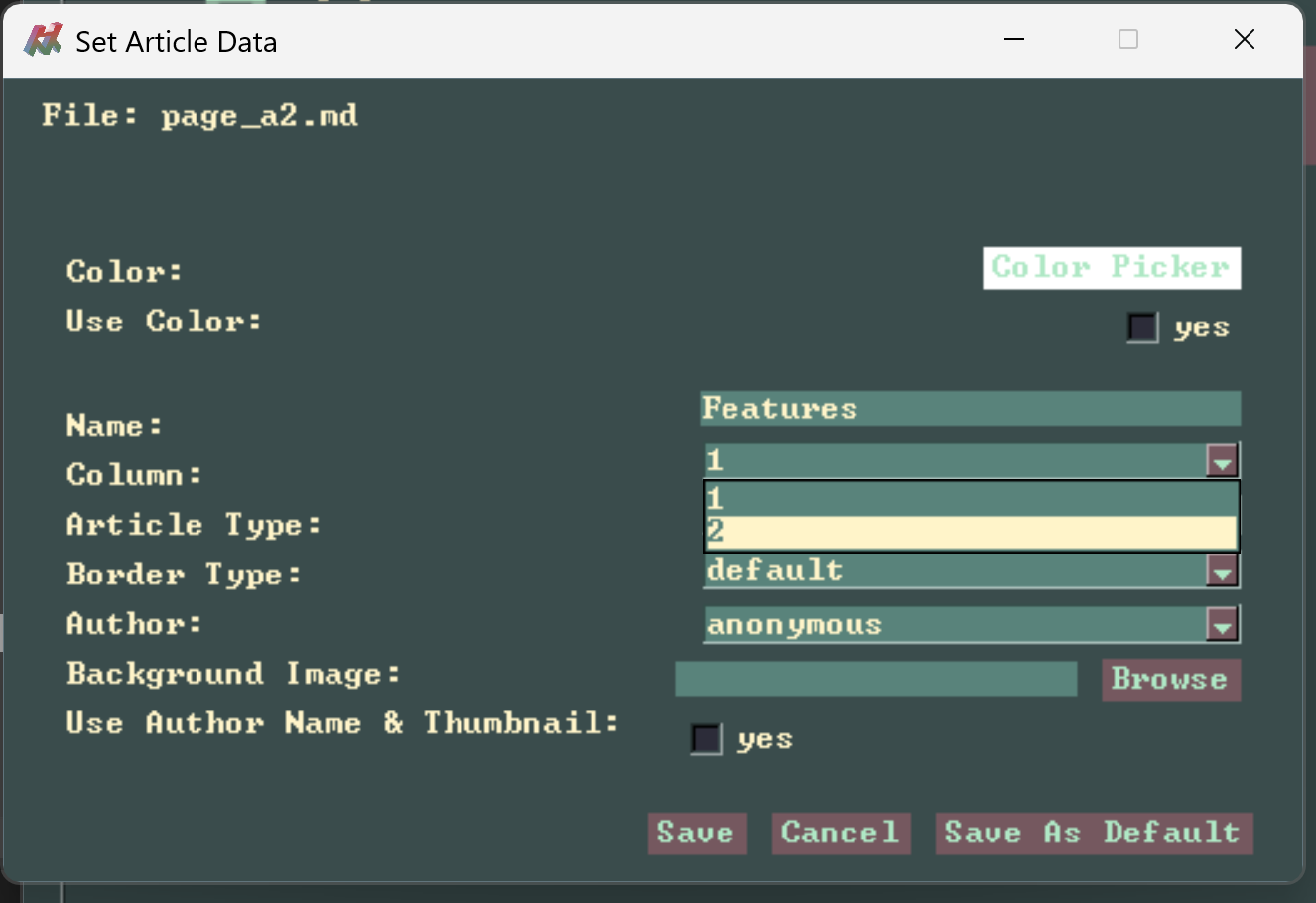Viewport: 1316px width, 903px height.
Task: Click the Name field containing Features
Action: coord(969,409)
